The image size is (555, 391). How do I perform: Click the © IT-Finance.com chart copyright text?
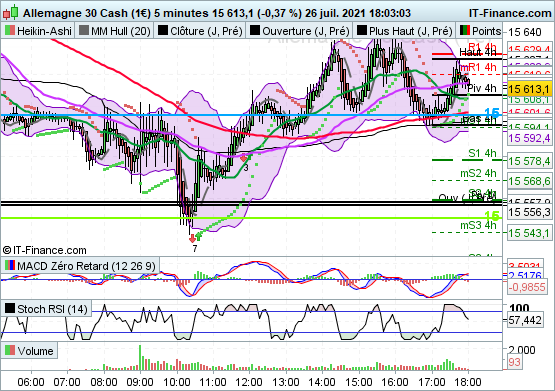45,250
